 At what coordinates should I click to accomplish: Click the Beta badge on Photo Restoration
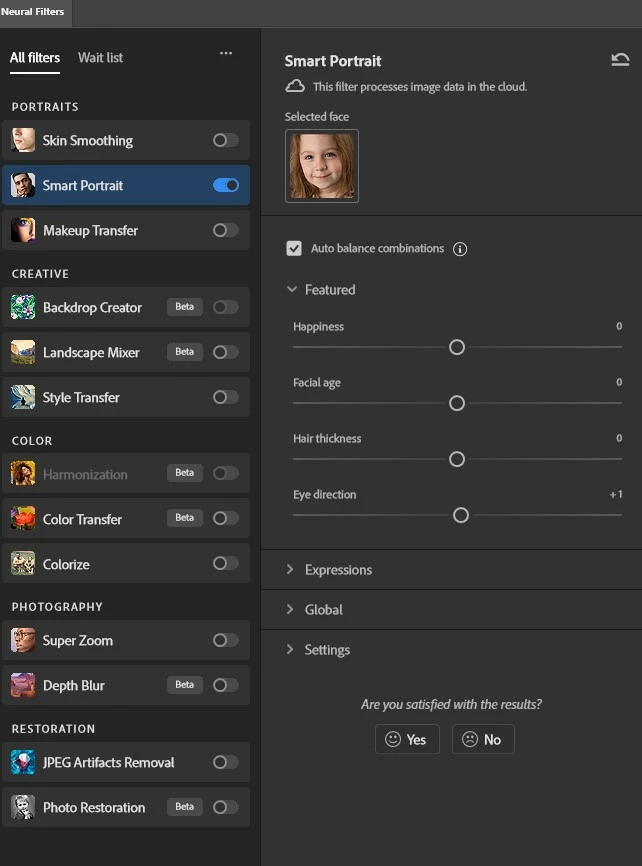[x=185, y=807]
